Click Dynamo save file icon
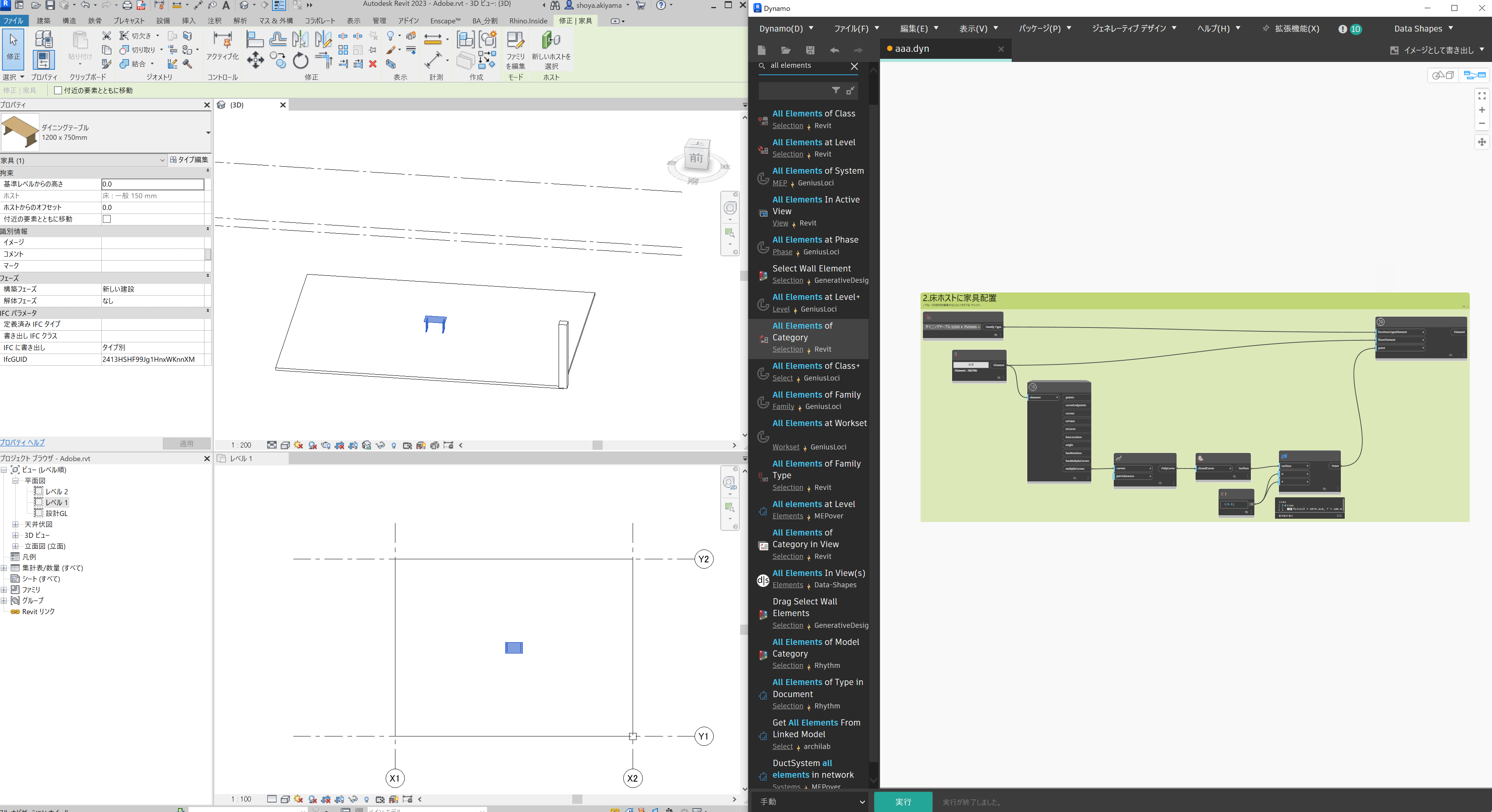 pyautogui.click(x=810, y=50)
